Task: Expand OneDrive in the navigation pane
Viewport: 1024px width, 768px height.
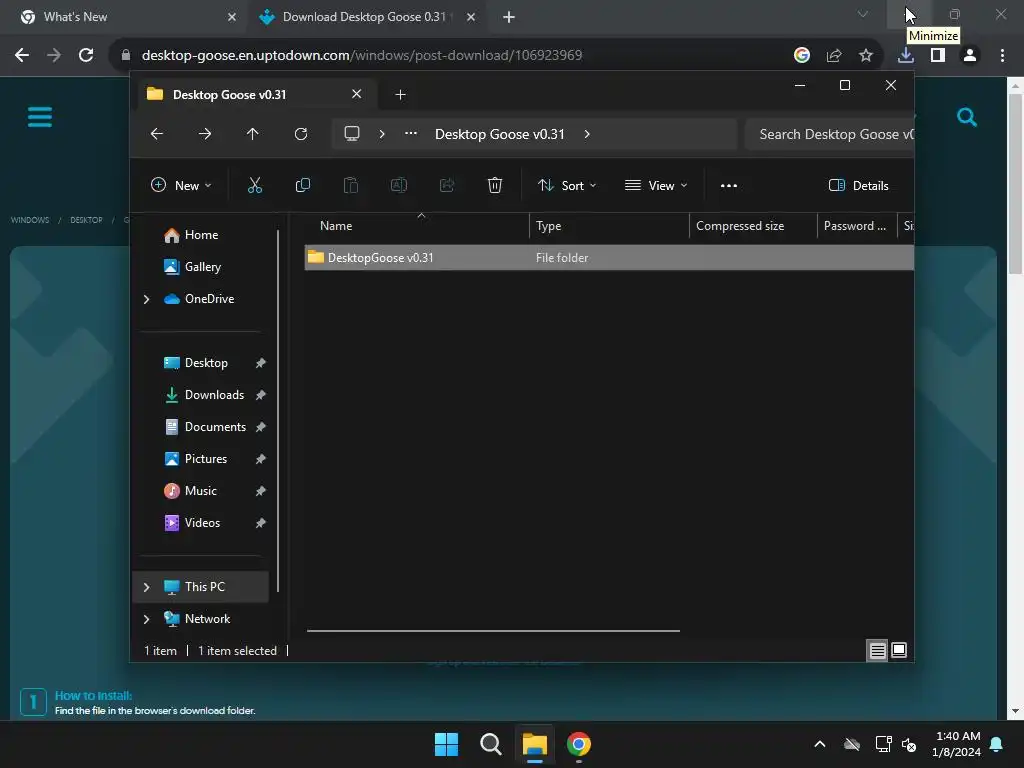Action: tap(146, 299)
